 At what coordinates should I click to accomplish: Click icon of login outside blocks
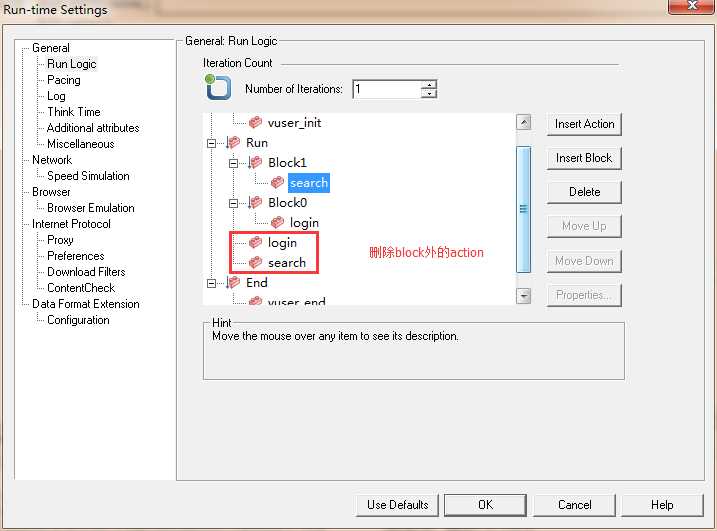tap(256, 242)
